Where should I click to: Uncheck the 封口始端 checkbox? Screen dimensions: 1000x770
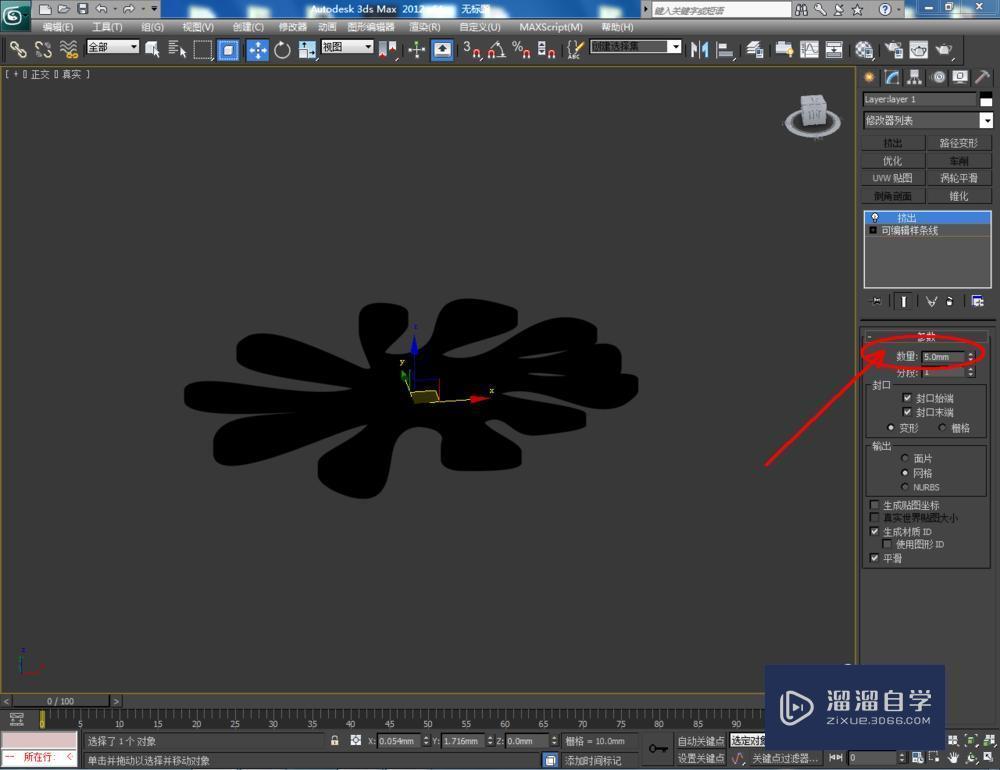pyautogui.click(x=908, y=398)
